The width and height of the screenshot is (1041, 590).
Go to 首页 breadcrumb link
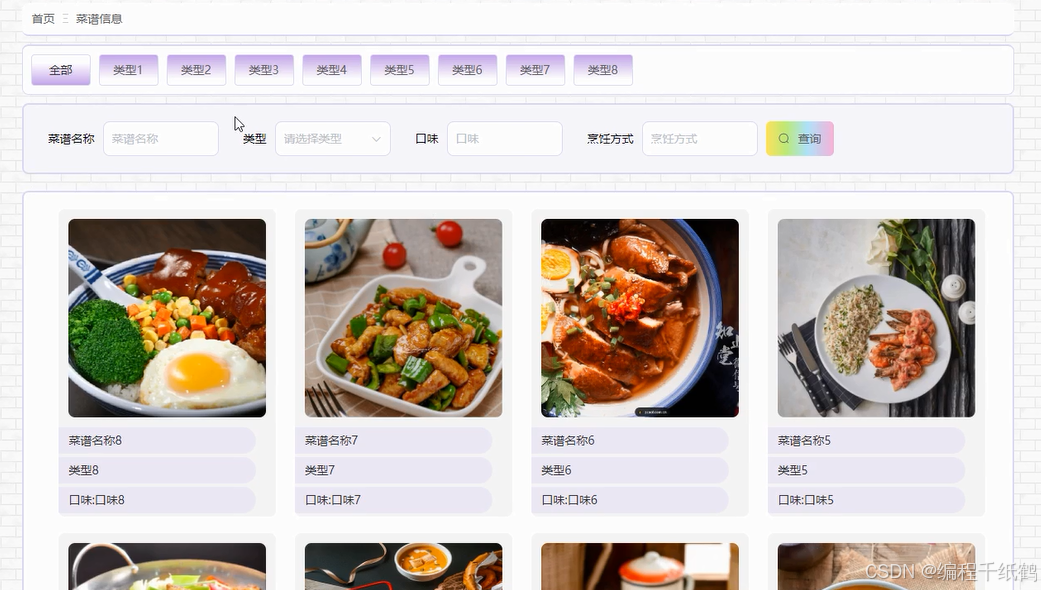tap(43, 19)
